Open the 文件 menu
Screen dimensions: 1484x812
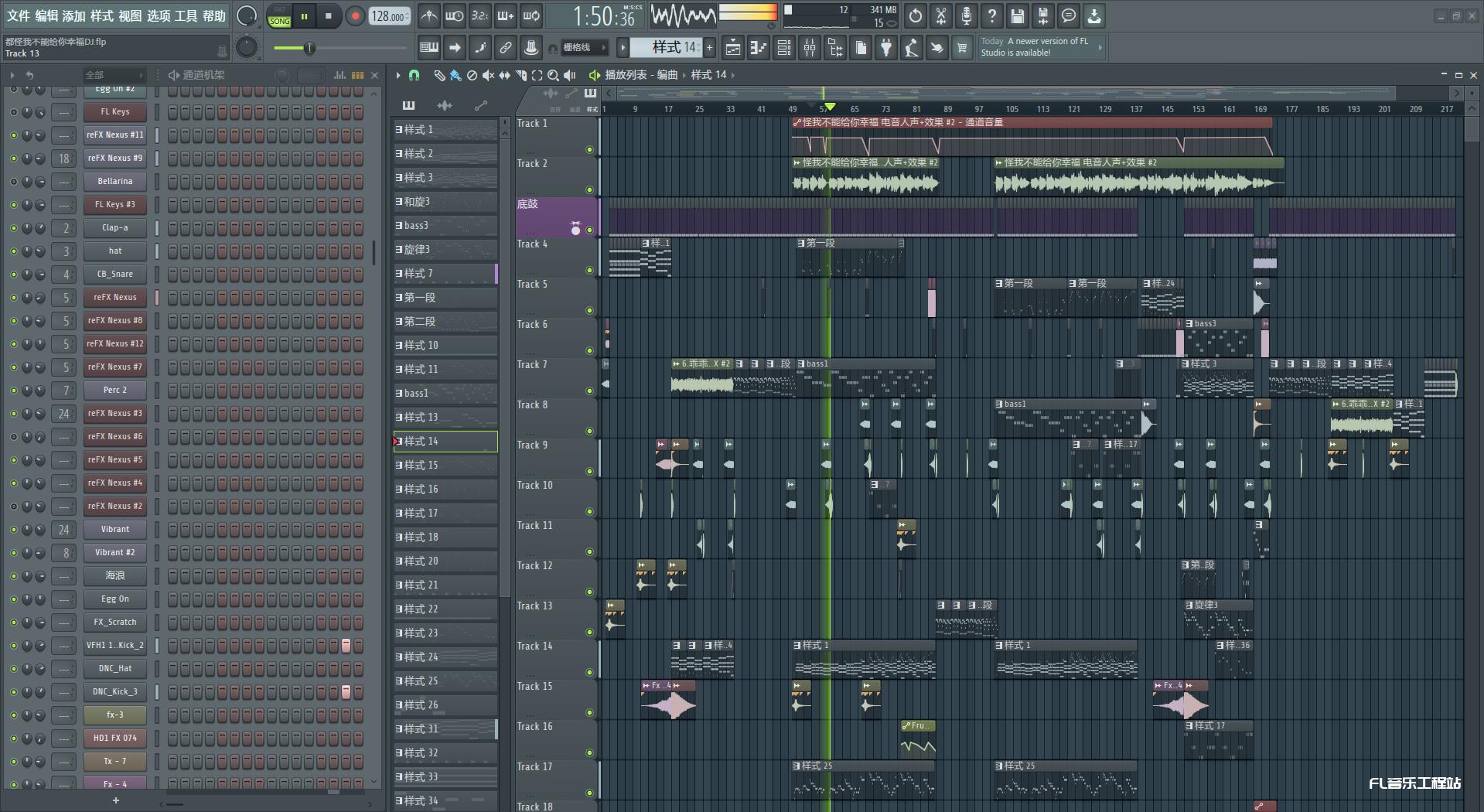(19, 15)
